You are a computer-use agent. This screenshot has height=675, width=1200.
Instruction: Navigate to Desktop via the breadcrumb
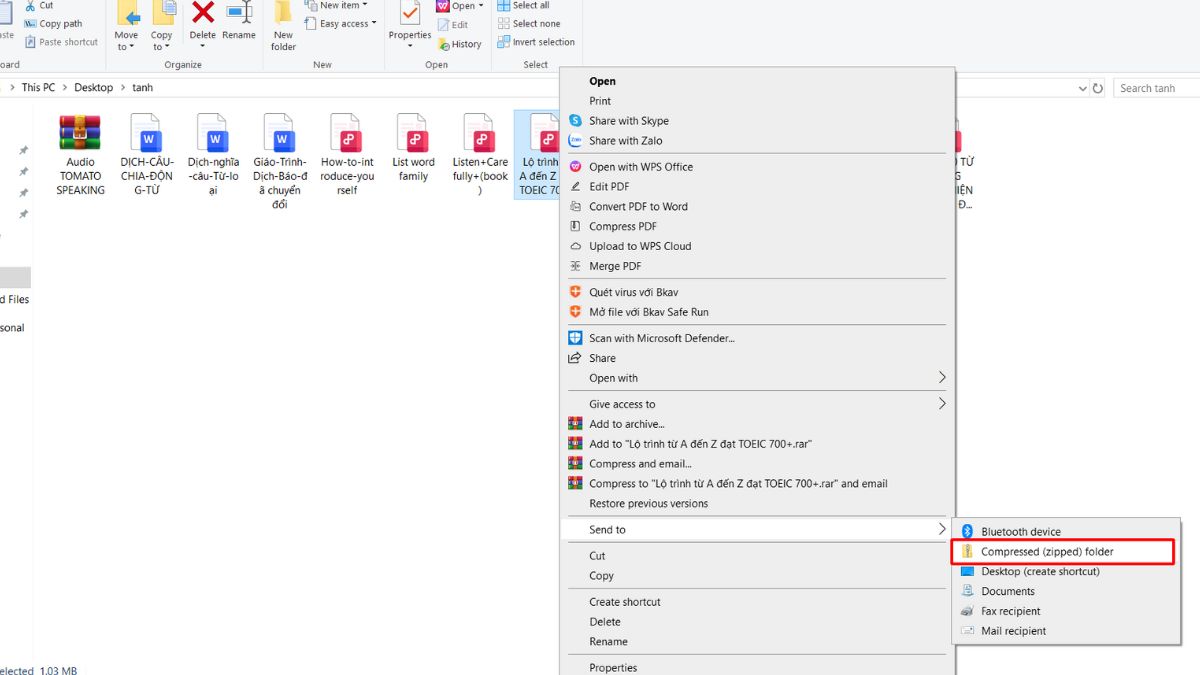(93, 87)
